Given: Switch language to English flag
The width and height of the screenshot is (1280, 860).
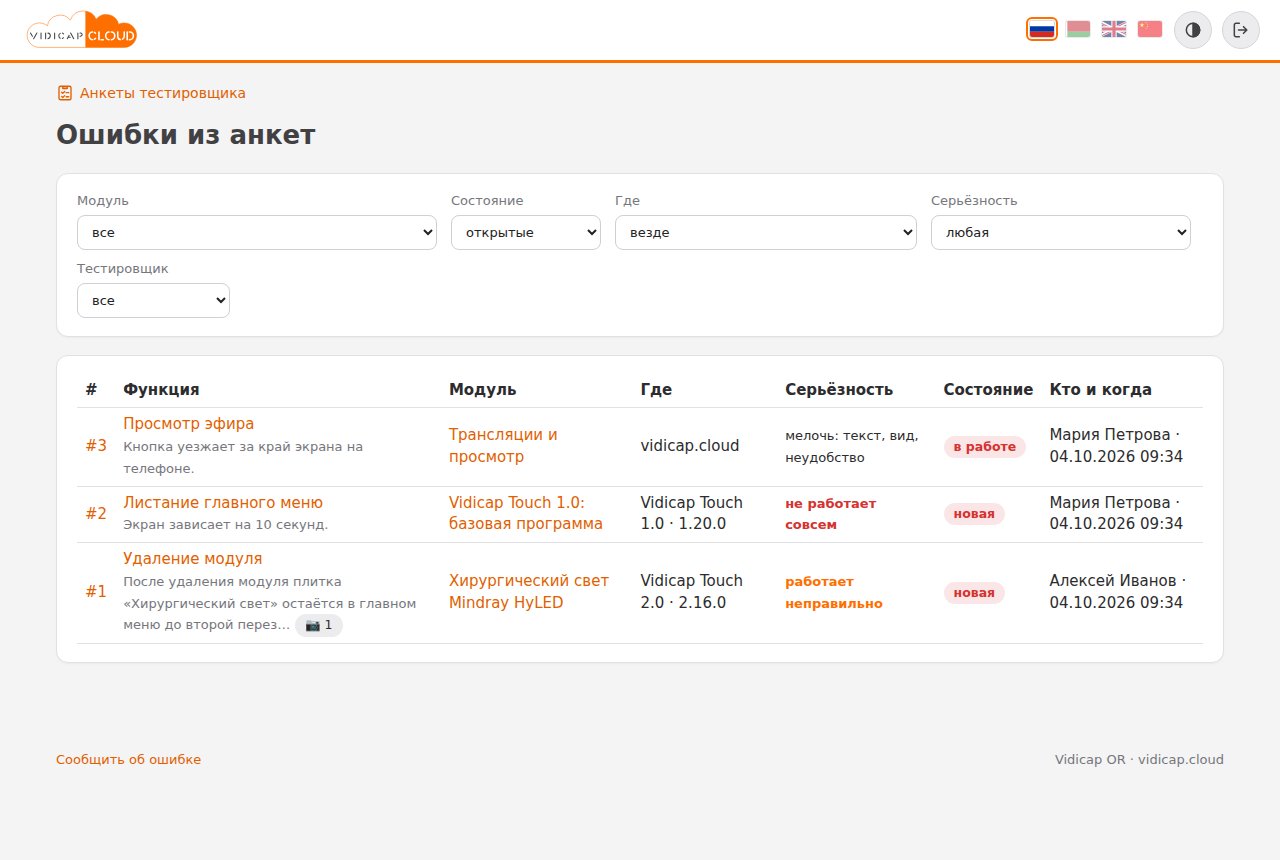Looking at the screenshot, I should tap(1114, 29).
